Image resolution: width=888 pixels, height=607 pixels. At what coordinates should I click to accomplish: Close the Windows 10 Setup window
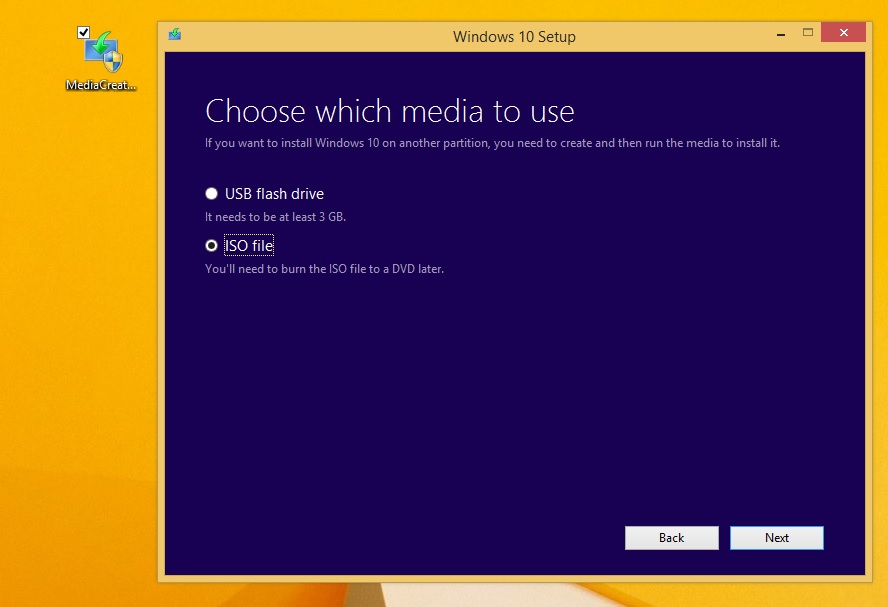(x=843, y=32)
